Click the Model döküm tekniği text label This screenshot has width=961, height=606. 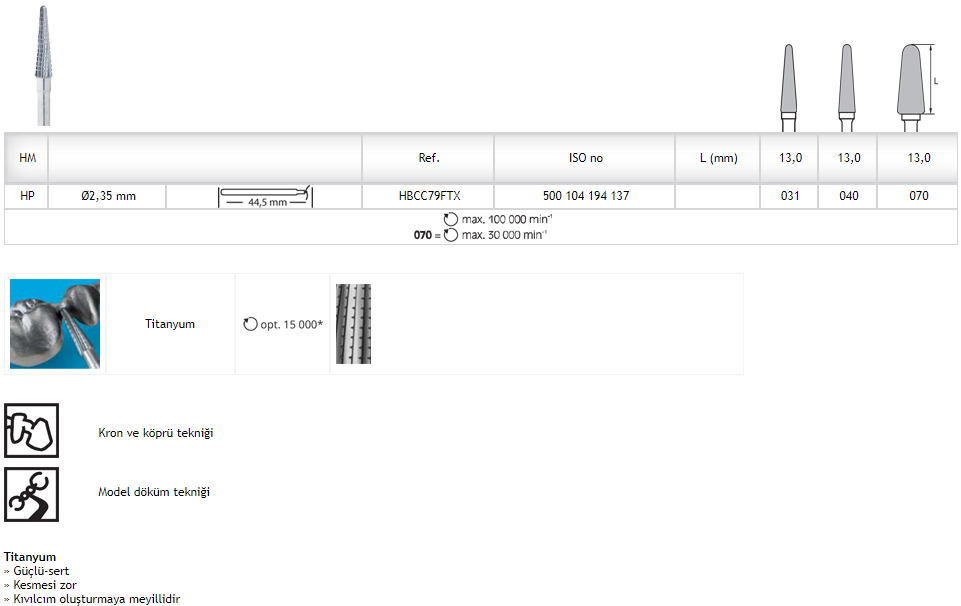[154, 492]
